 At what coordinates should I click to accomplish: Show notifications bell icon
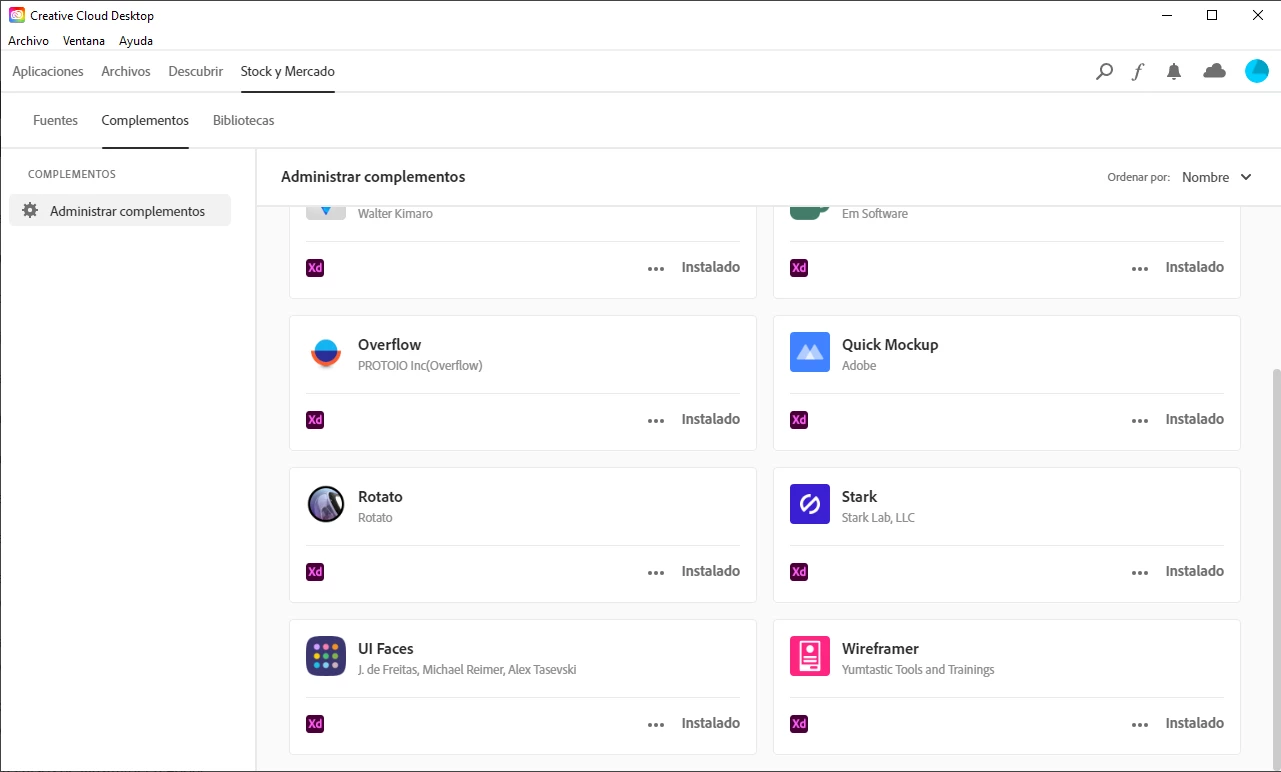click(1174, 72)
